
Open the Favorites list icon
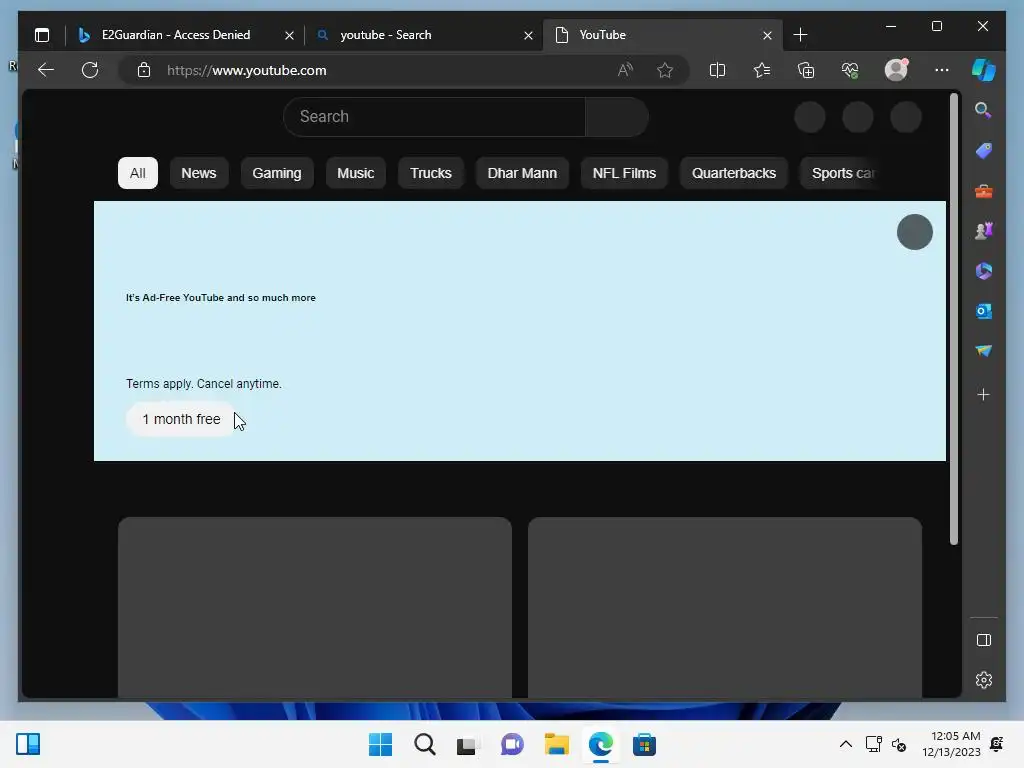(761, 70)
